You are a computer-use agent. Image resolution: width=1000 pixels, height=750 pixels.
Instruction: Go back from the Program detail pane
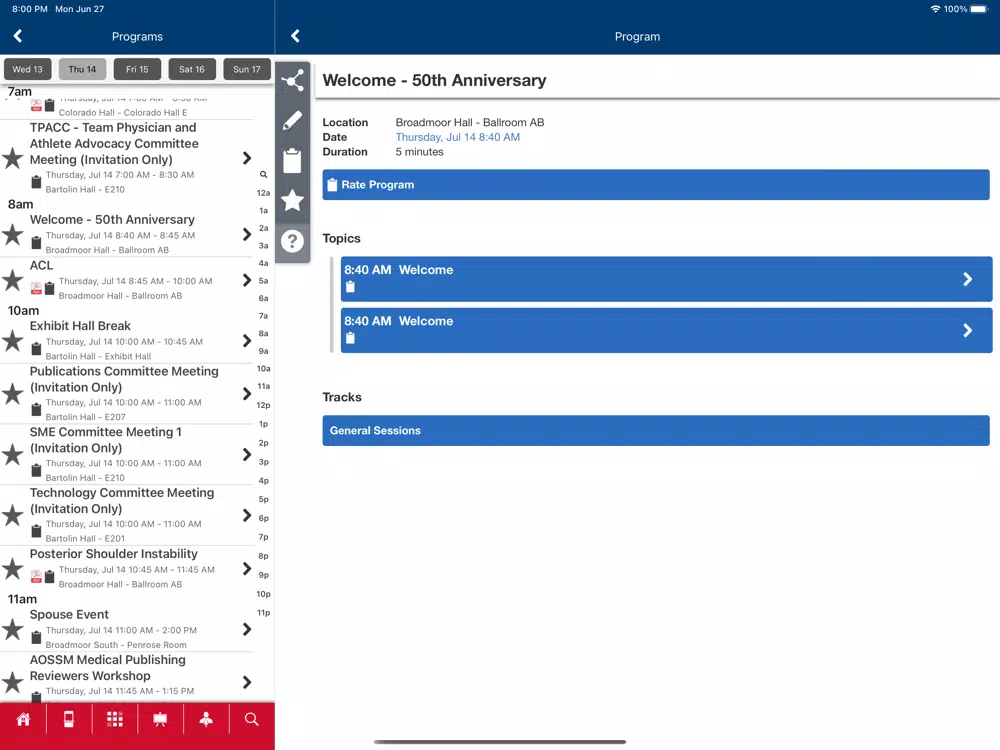coord(295,36)
